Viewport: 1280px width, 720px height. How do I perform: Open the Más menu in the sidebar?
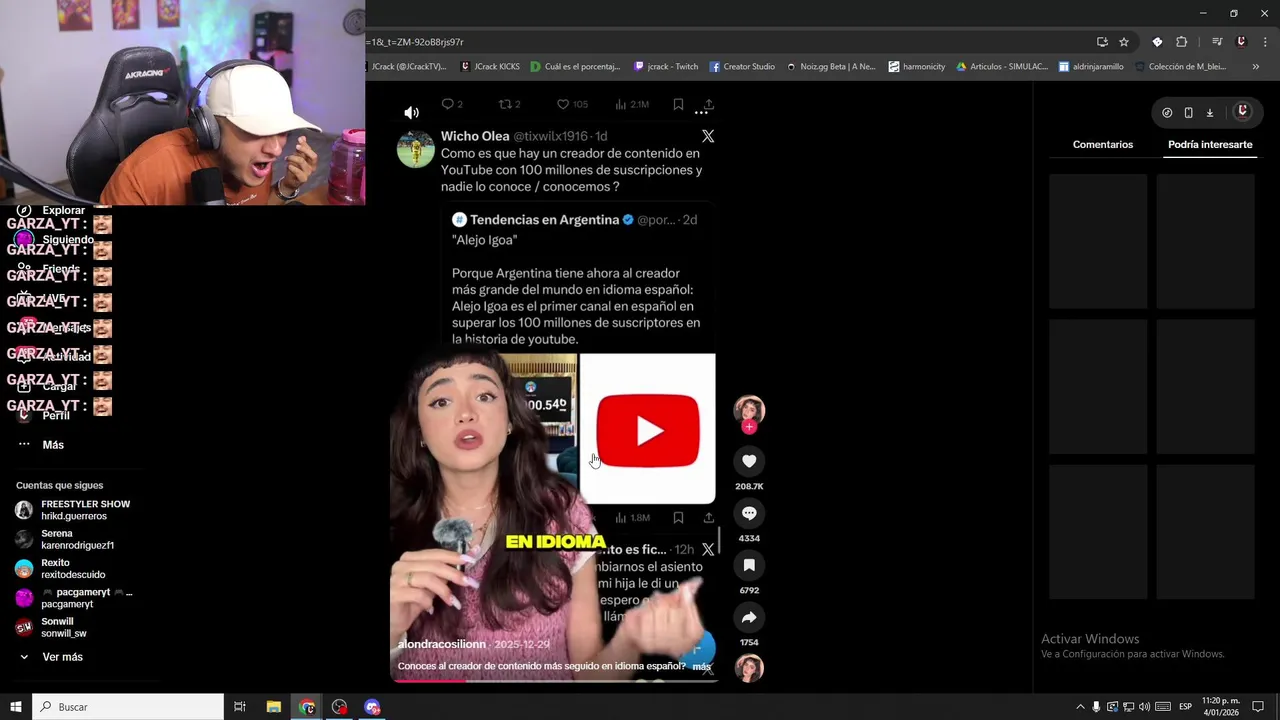point(40,445)
